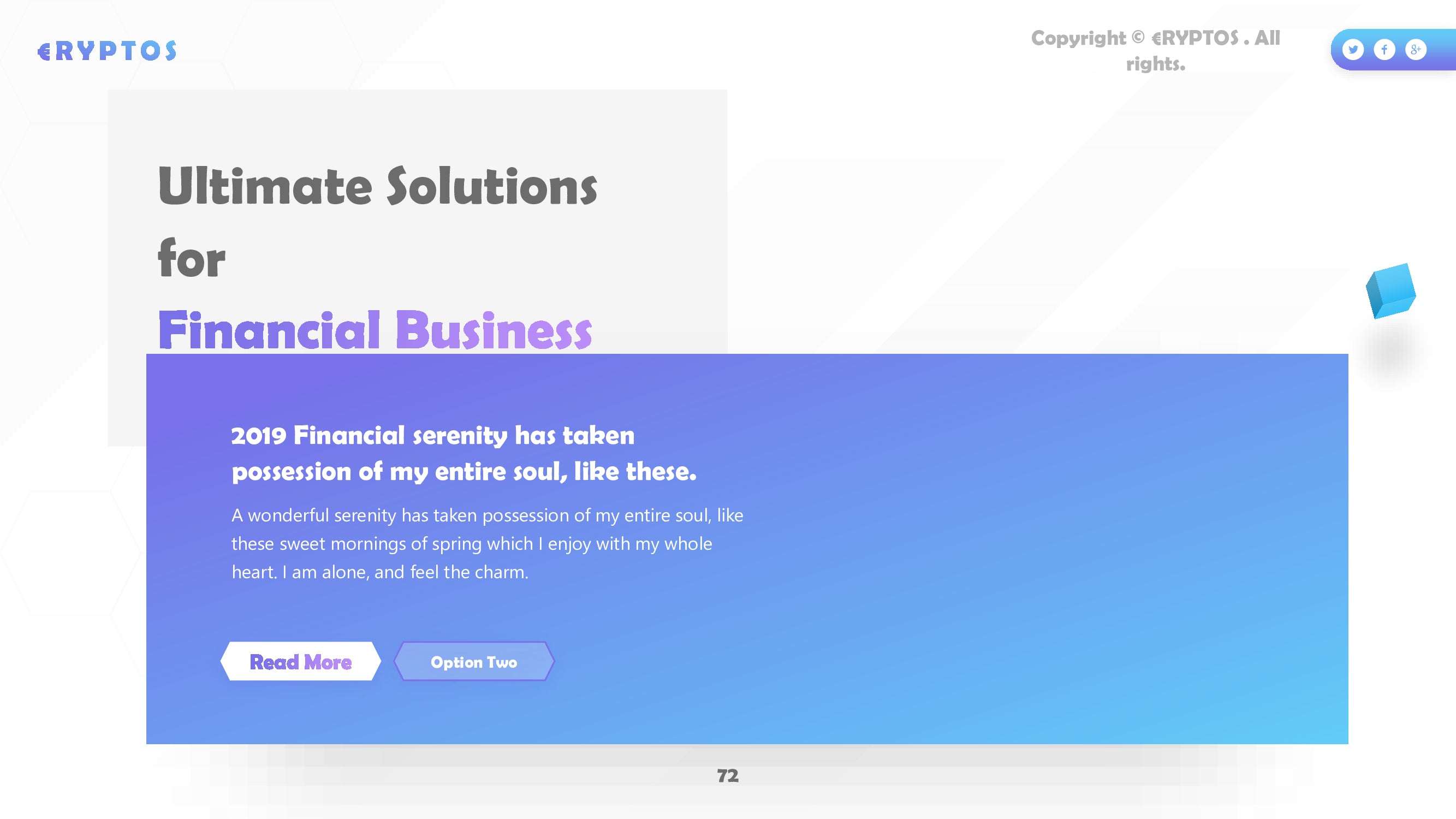
Task: Click the Twitter bird icon
Action: pyautogui.click(x=1354, y=49)
